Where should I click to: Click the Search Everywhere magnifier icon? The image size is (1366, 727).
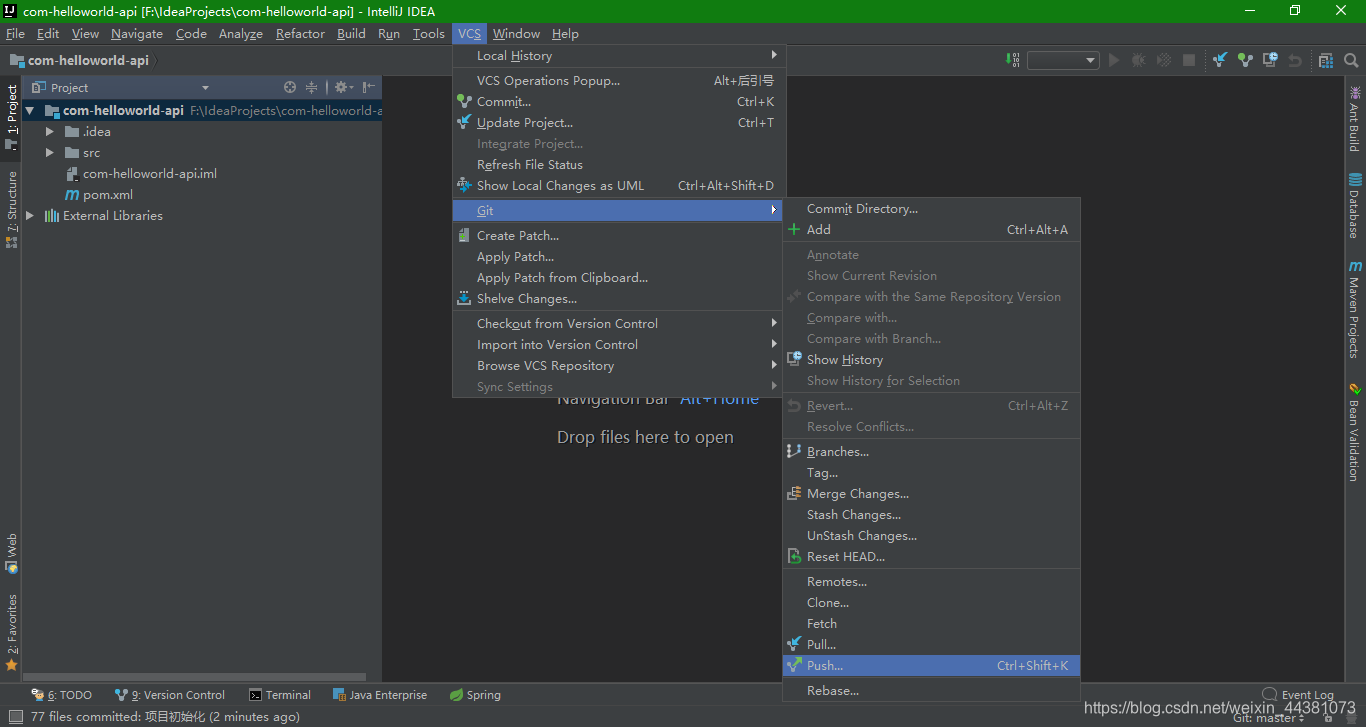coord(1350,60)
